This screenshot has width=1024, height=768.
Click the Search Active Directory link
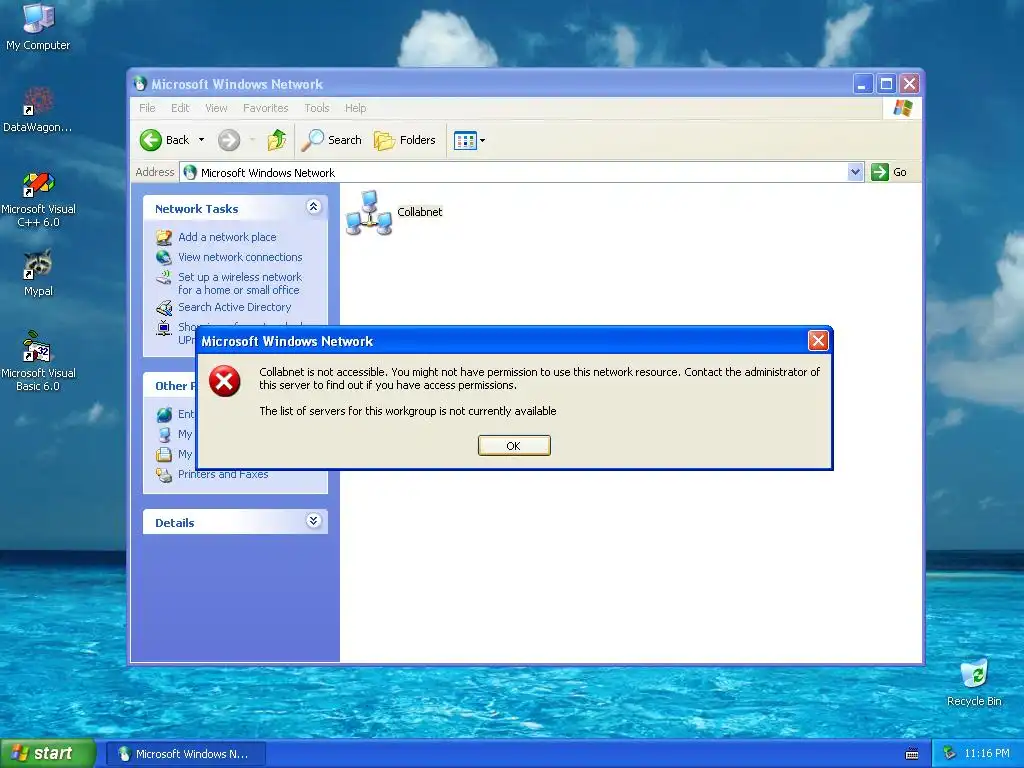[x=234, y=307]
